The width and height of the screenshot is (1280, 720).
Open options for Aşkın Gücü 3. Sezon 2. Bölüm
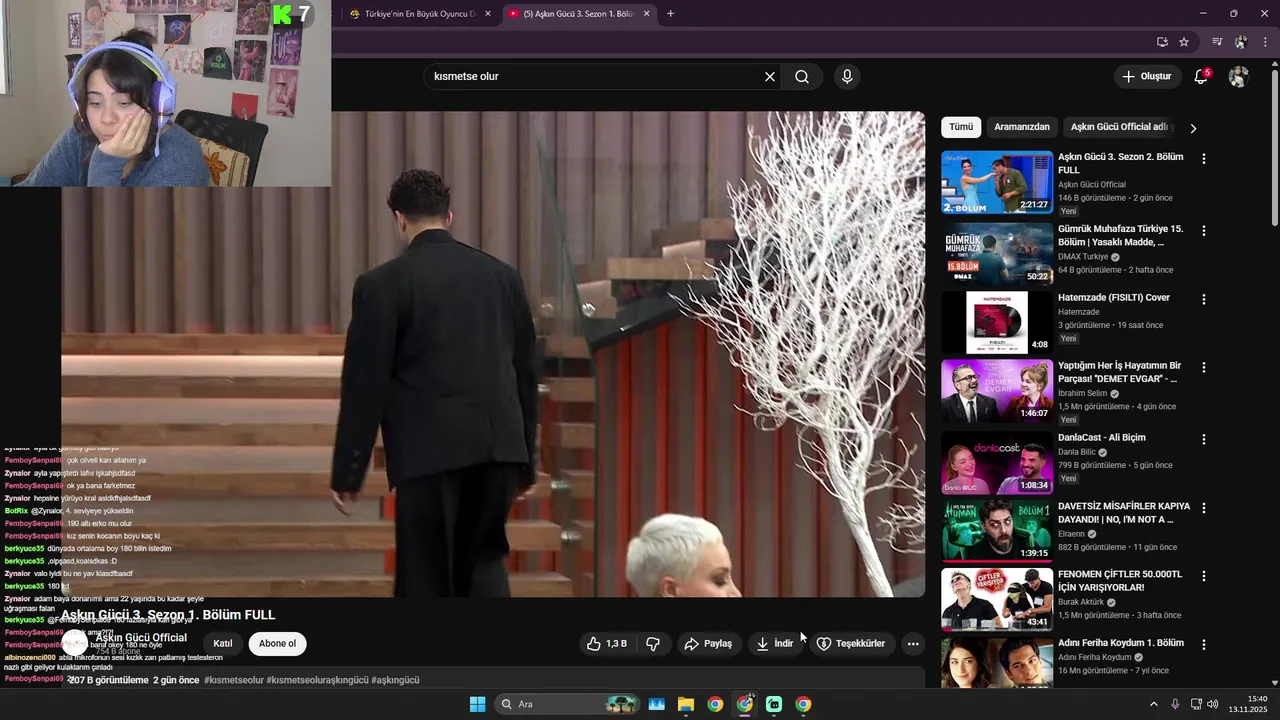click(x=1203, y=159)
